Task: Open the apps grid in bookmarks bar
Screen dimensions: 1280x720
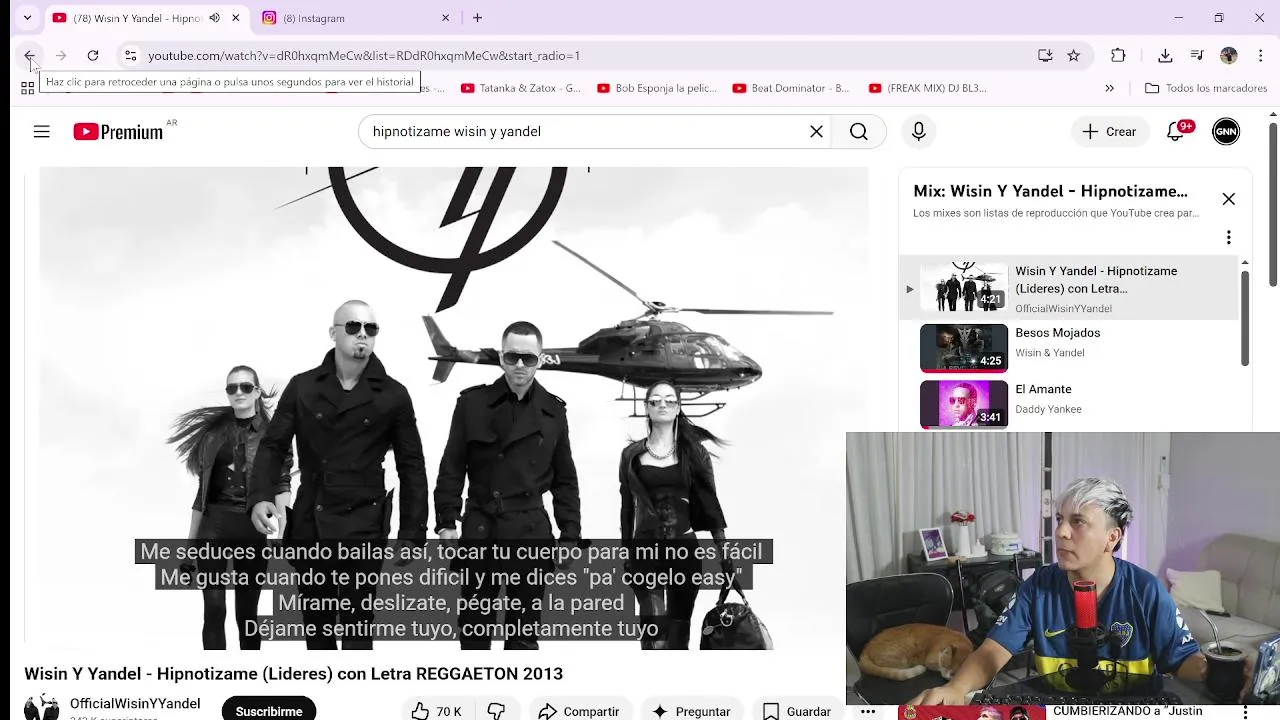Action: pos(28,88)
